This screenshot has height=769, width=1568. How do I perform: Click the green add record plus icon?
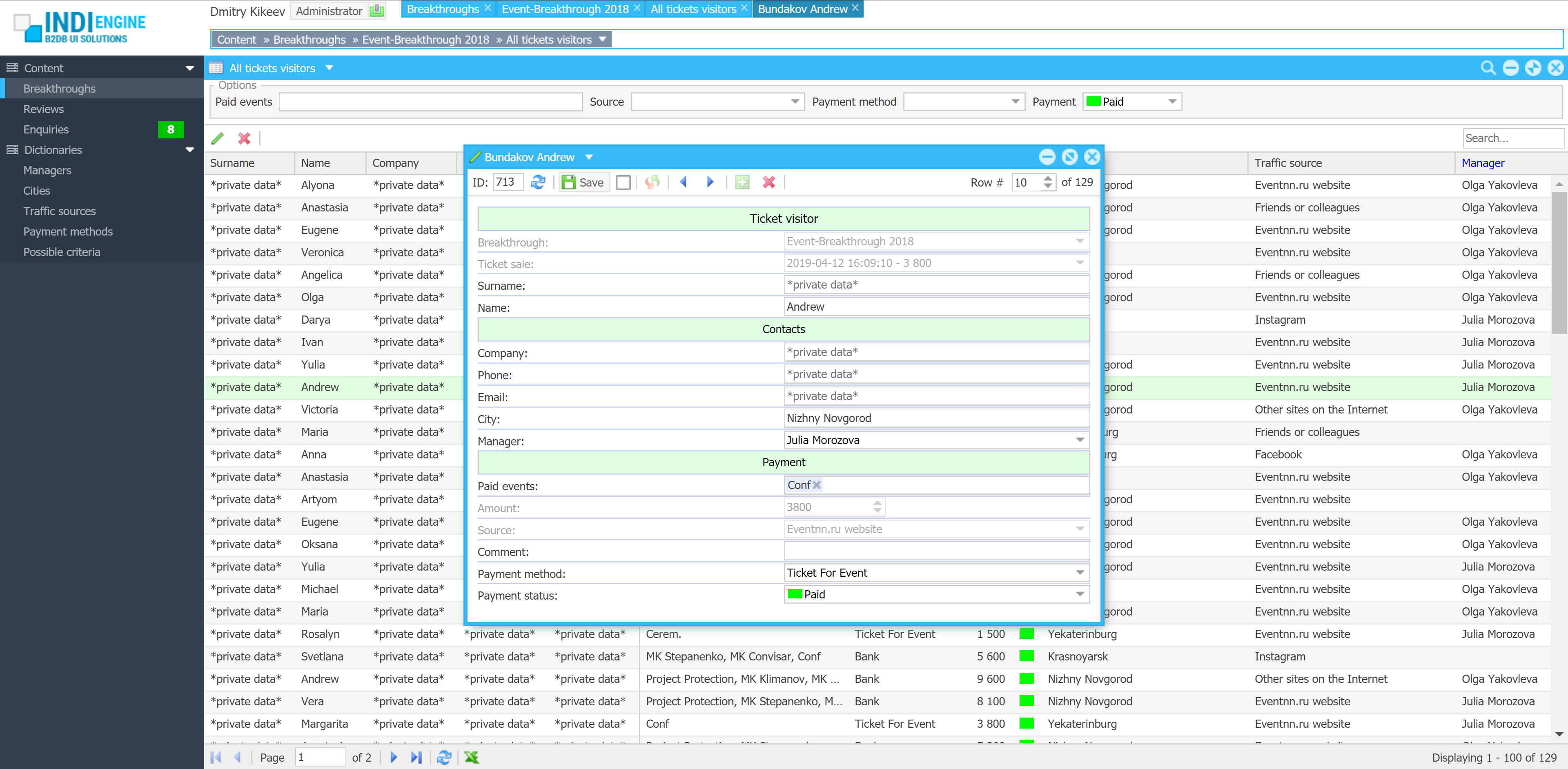pyautogui.click(x=742, y=182)
